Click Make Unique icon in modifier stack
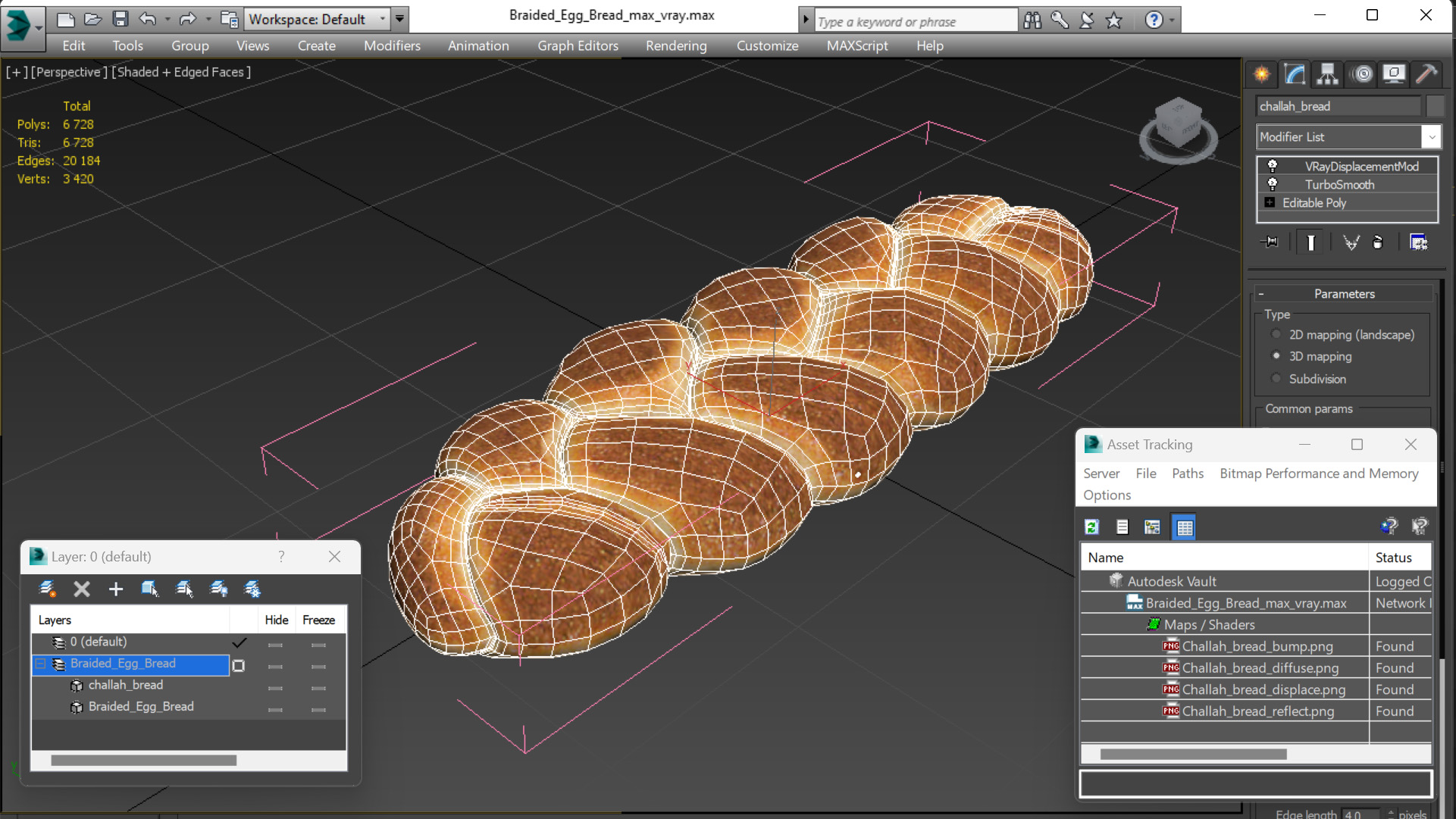This screenshot has width=1456, height=819. 1351,242
